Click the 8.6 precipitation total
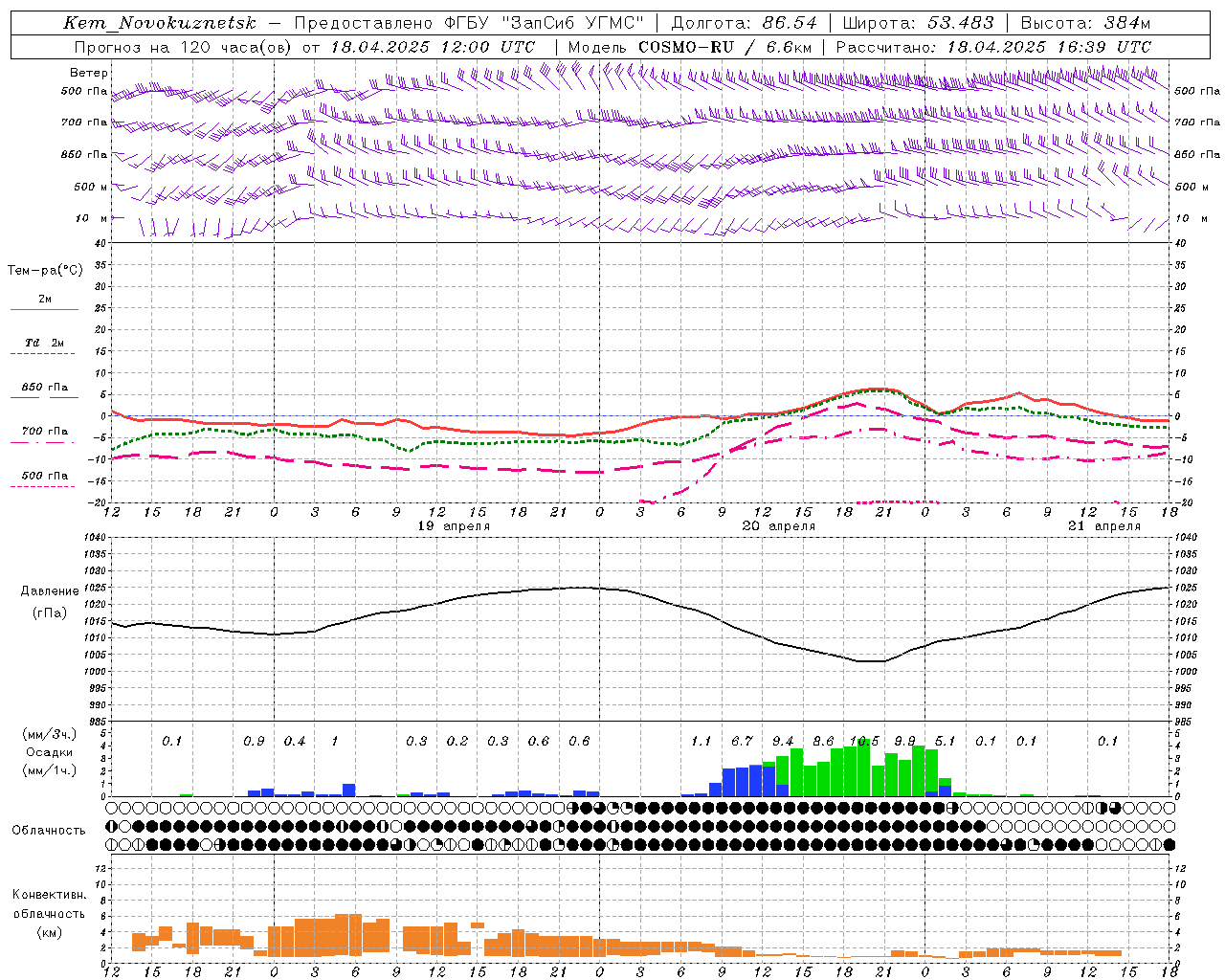The height and width of the screenshot is (980, 1225). point(823,741)
